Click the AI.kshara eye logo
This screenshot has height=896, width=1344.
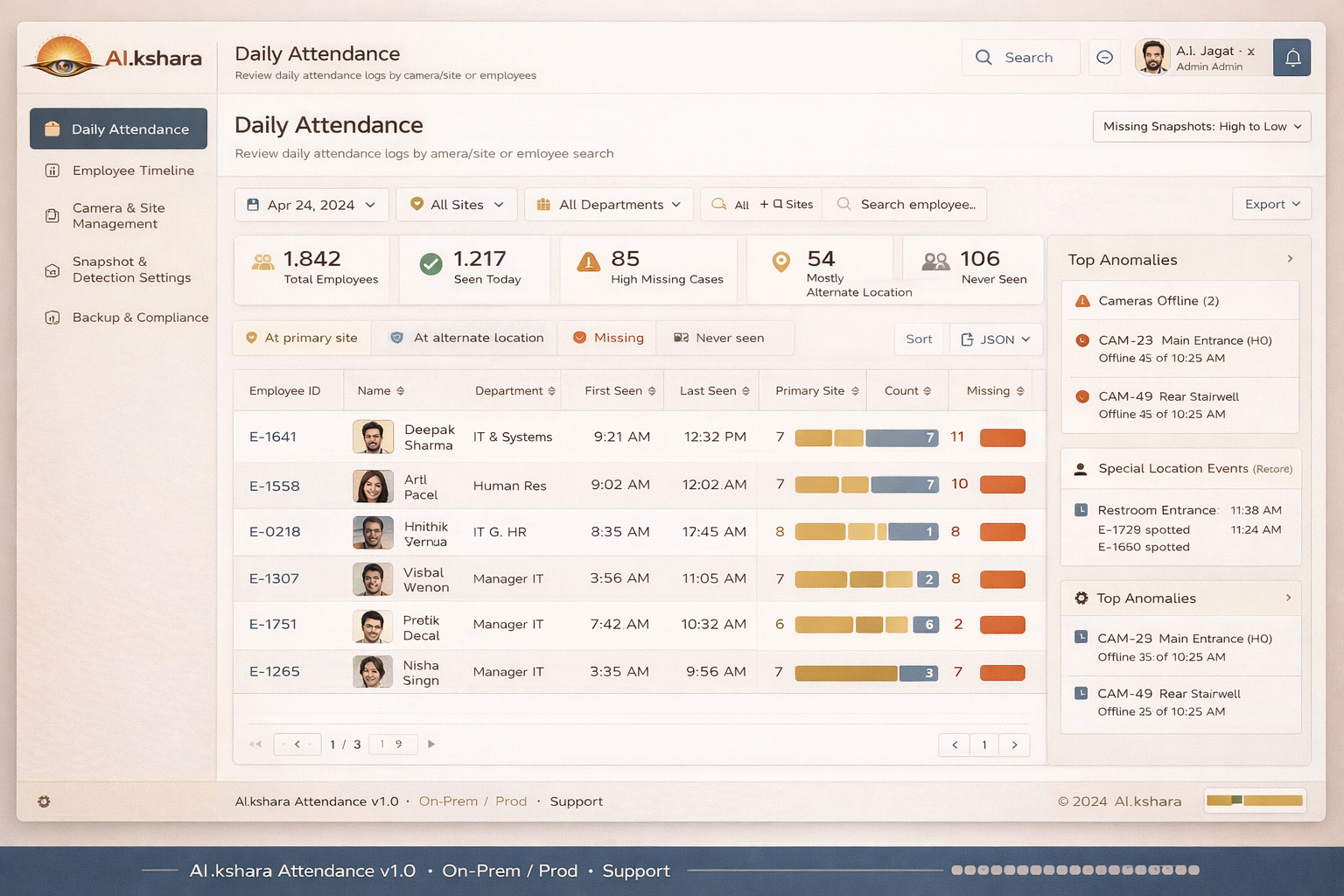pos(63,58)
